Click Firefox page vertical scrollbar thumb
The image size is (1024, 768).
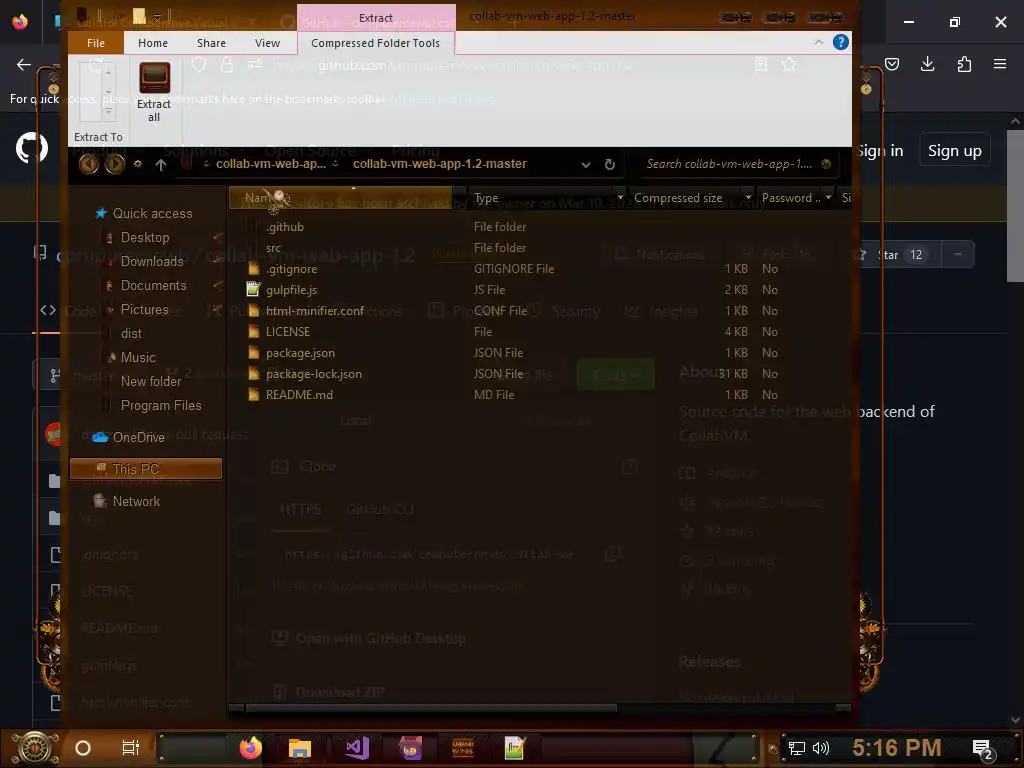tap(1015, 206)
